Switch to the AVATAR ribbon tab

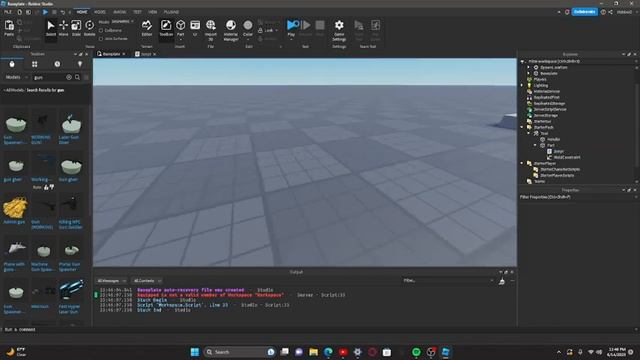coord(120,12)
